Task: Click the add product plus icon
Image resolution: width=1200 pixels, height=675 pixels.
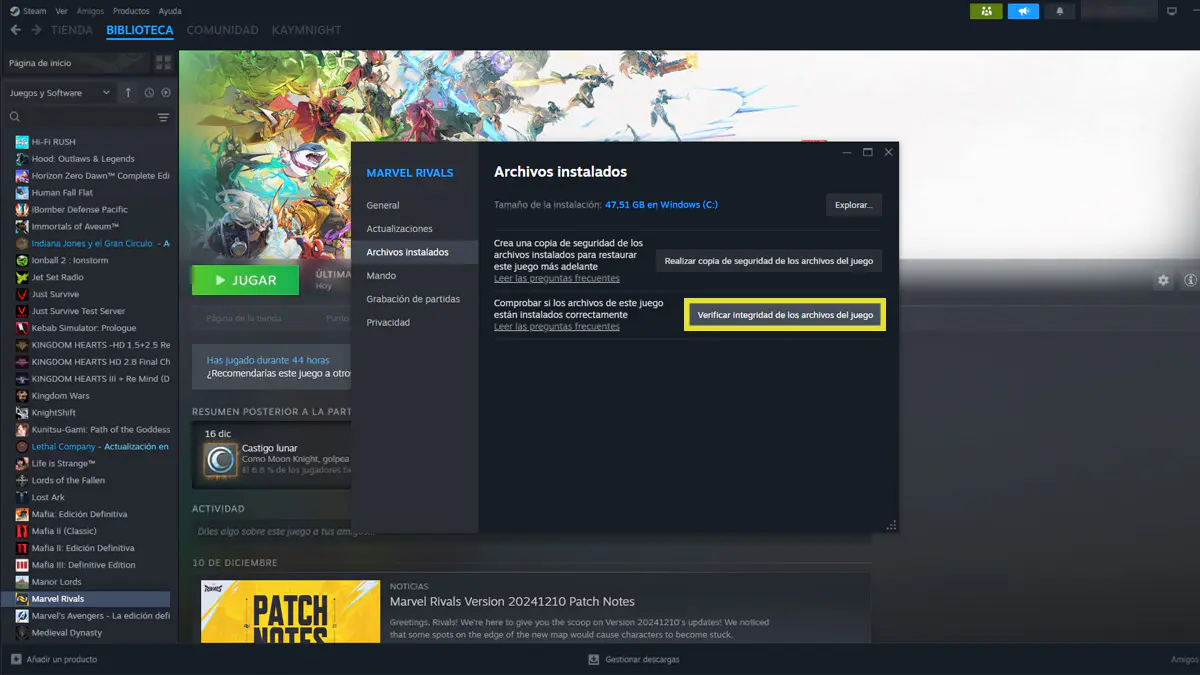Action: tap(15, 660)
